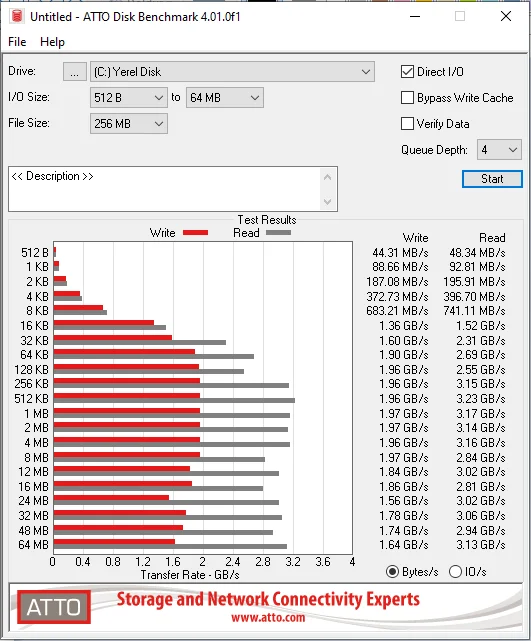Screen dimensions: 531x641
Task: Open the 256 MB File Size dropdown
Action: coord(129,123)
